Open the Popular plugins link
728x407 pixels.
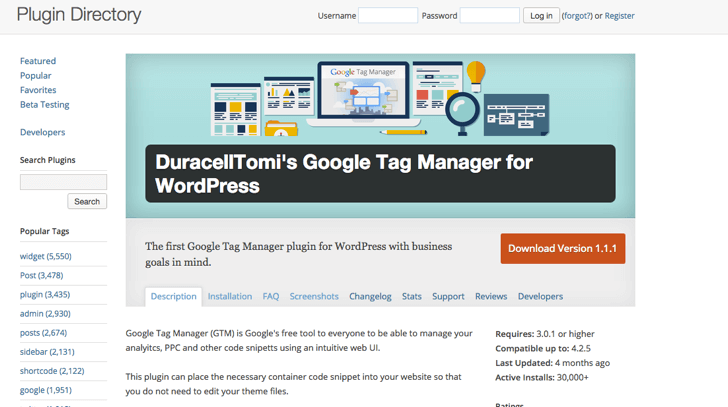coord(35,75)
